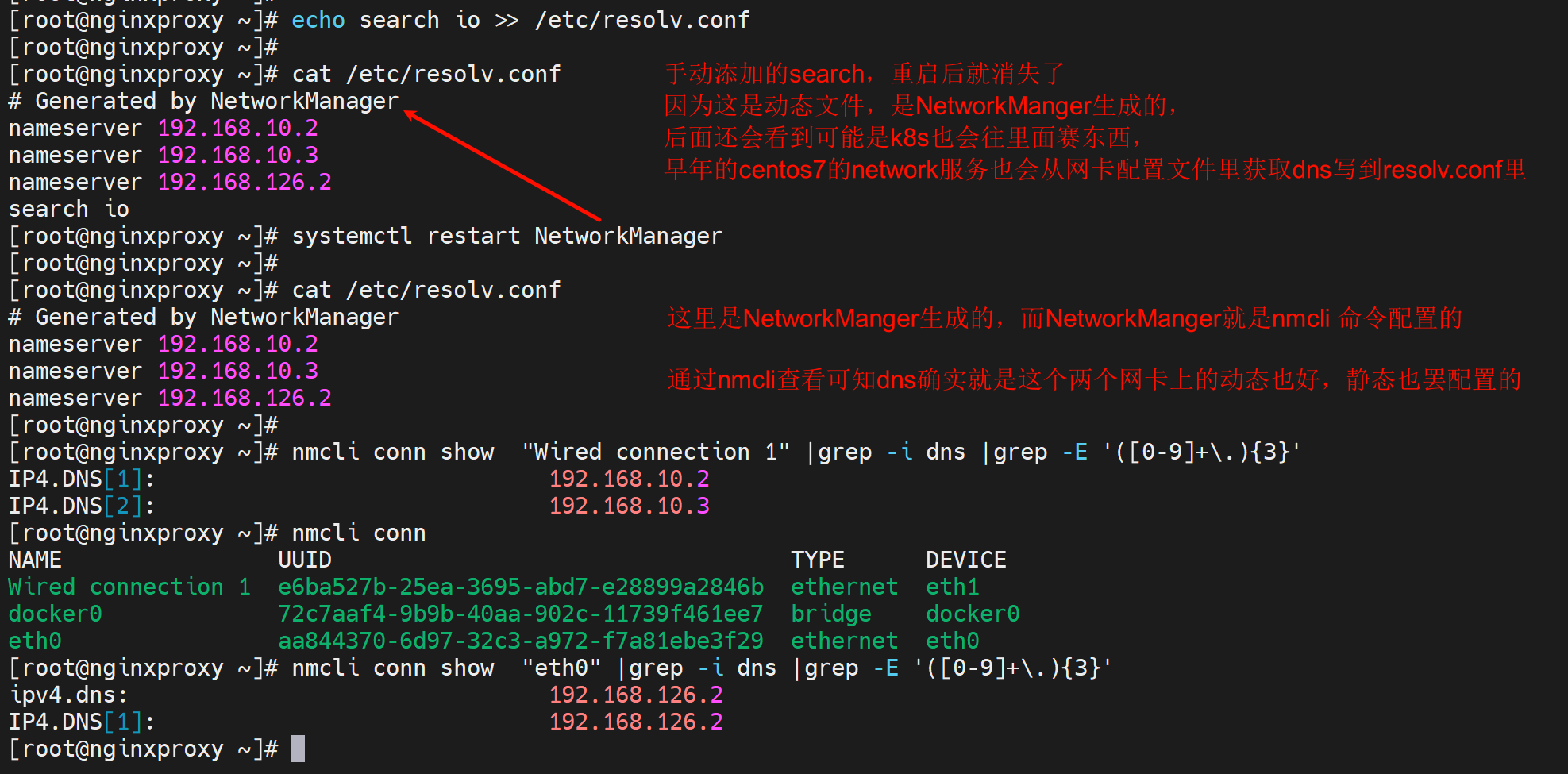Click the DEVICE column header
1568x774 pixels.
pos(965,560)
